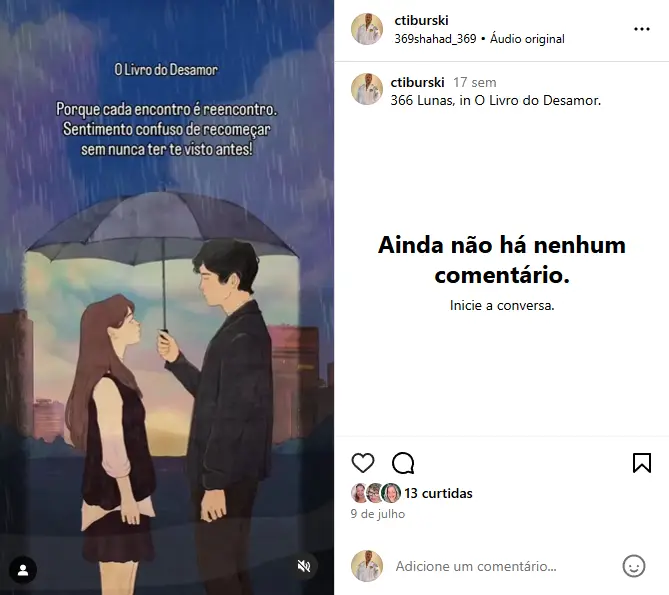
Task: Open ctiburski username in the header
Action: tap(421, 20)
